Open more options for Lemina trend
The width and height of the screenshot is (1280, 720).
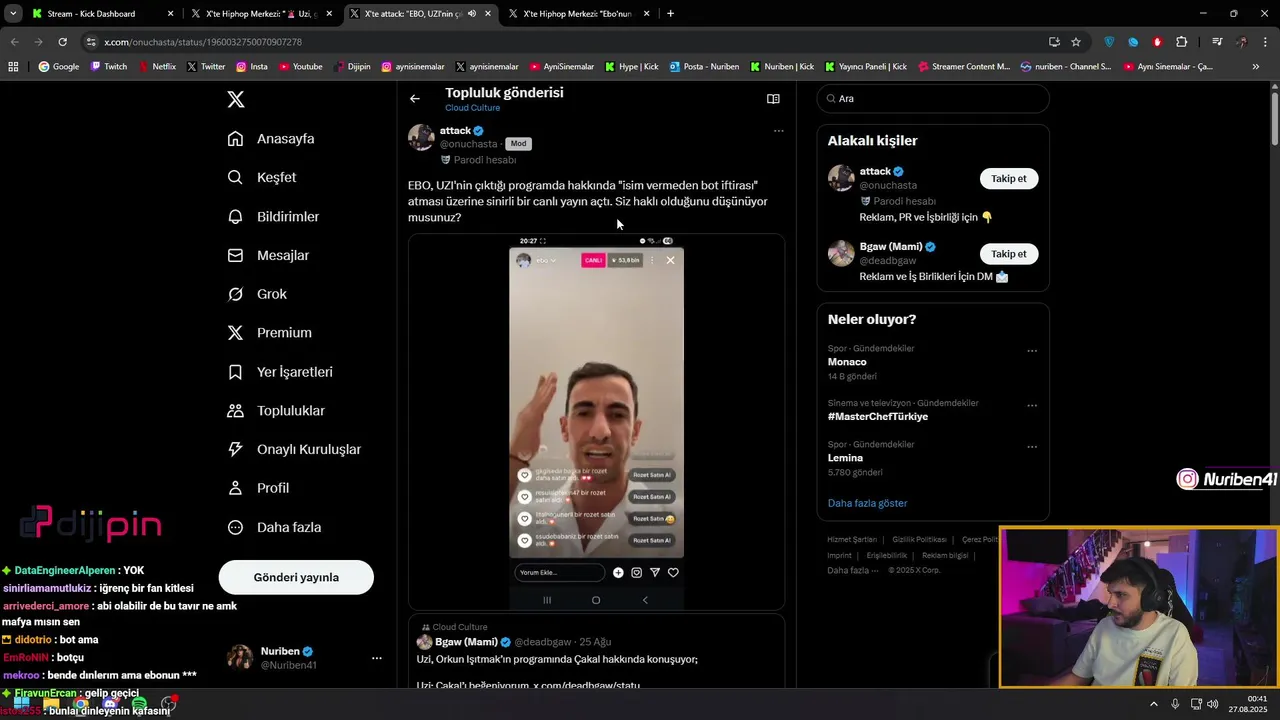click(x=1032, y=447)
